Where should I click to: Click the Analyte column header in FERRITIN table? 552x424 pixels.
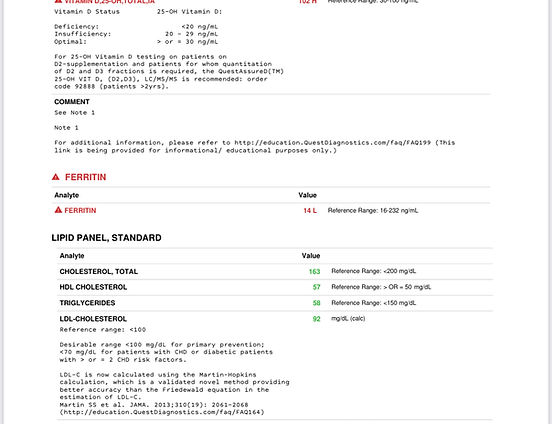click(67, 195)
